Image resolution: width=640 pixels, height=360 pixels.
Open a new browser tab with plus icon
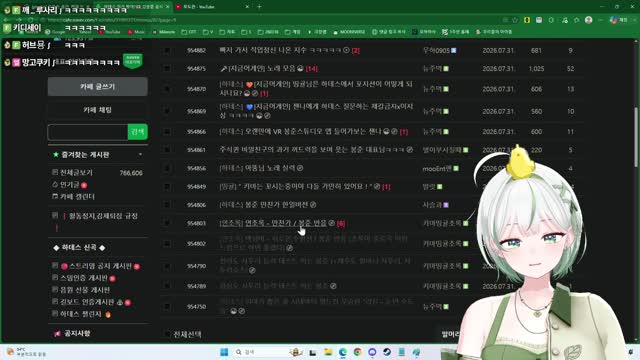pyautogui.click(x=259, y=7)
